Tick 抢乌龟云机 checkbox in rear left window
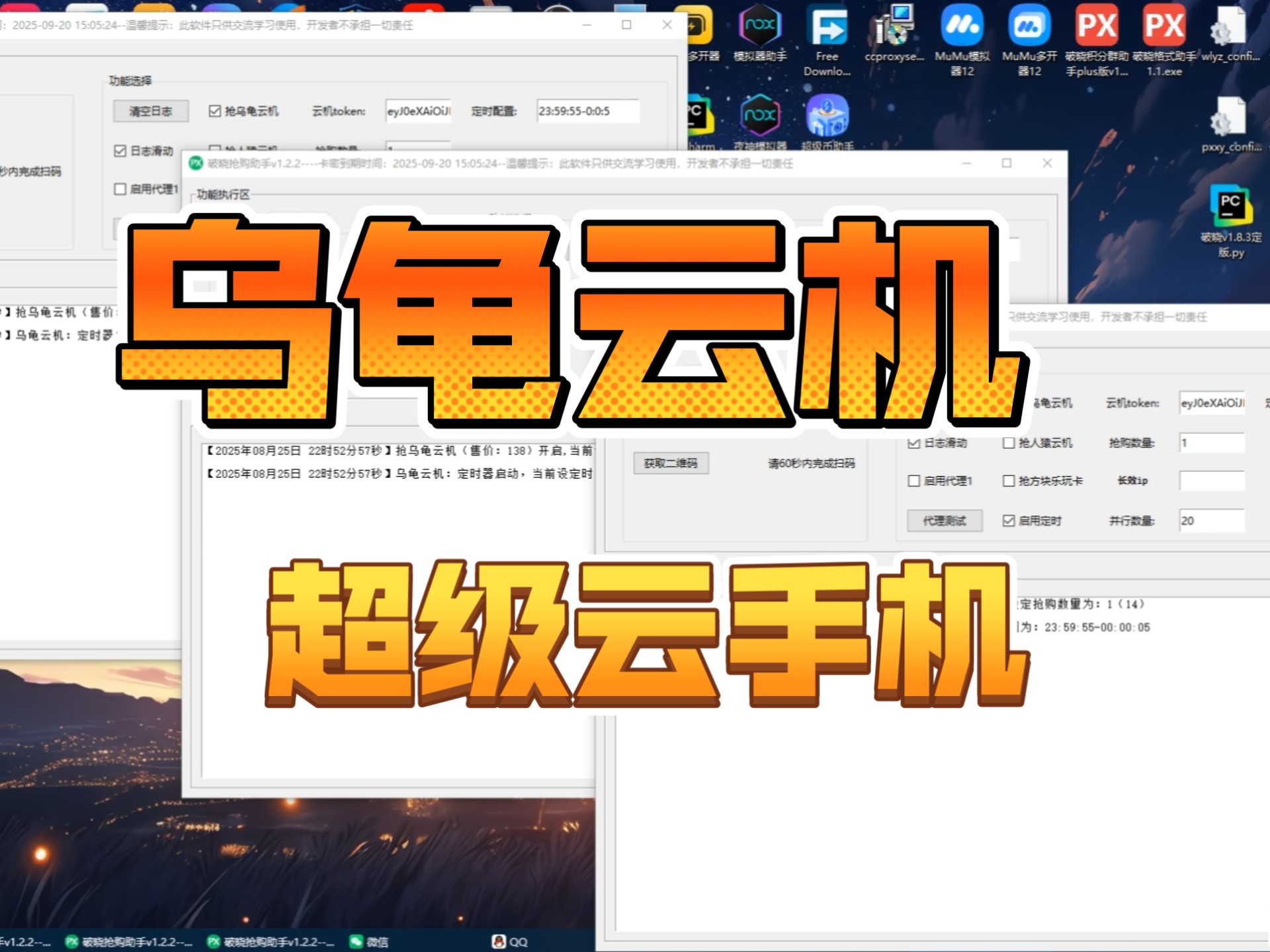Image resolution: width=1270 pixels, height=952 pixels. point(214,111)
